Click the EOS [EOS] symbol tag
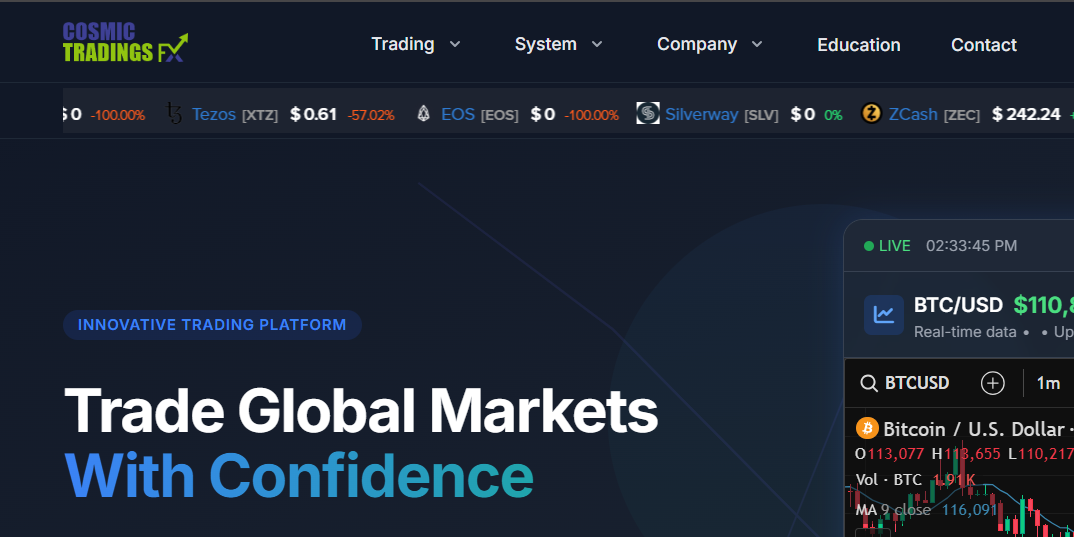 [499, 115]
